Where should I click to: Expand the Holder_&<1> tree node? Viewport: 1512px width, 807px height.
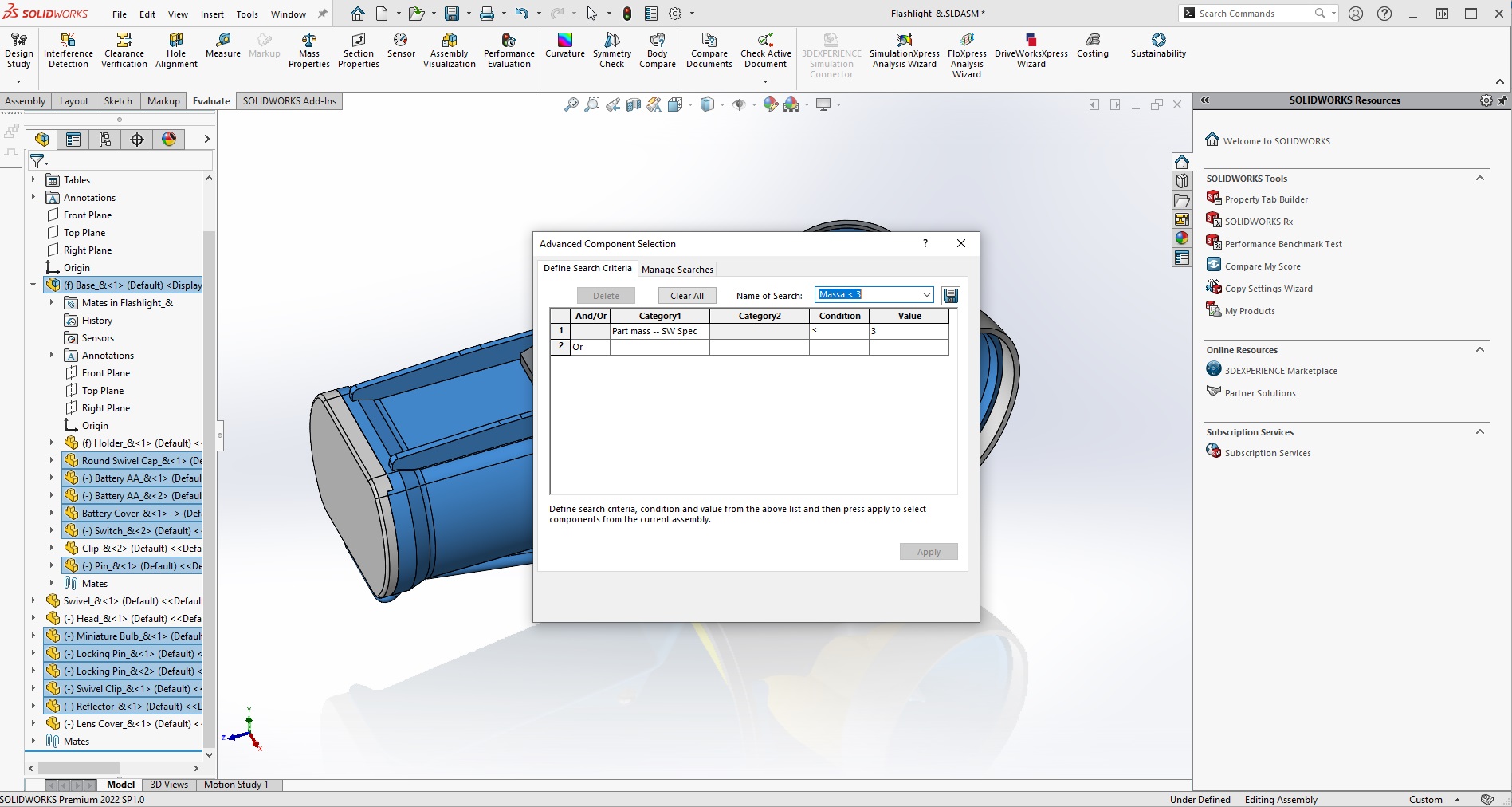pos(52,443)
